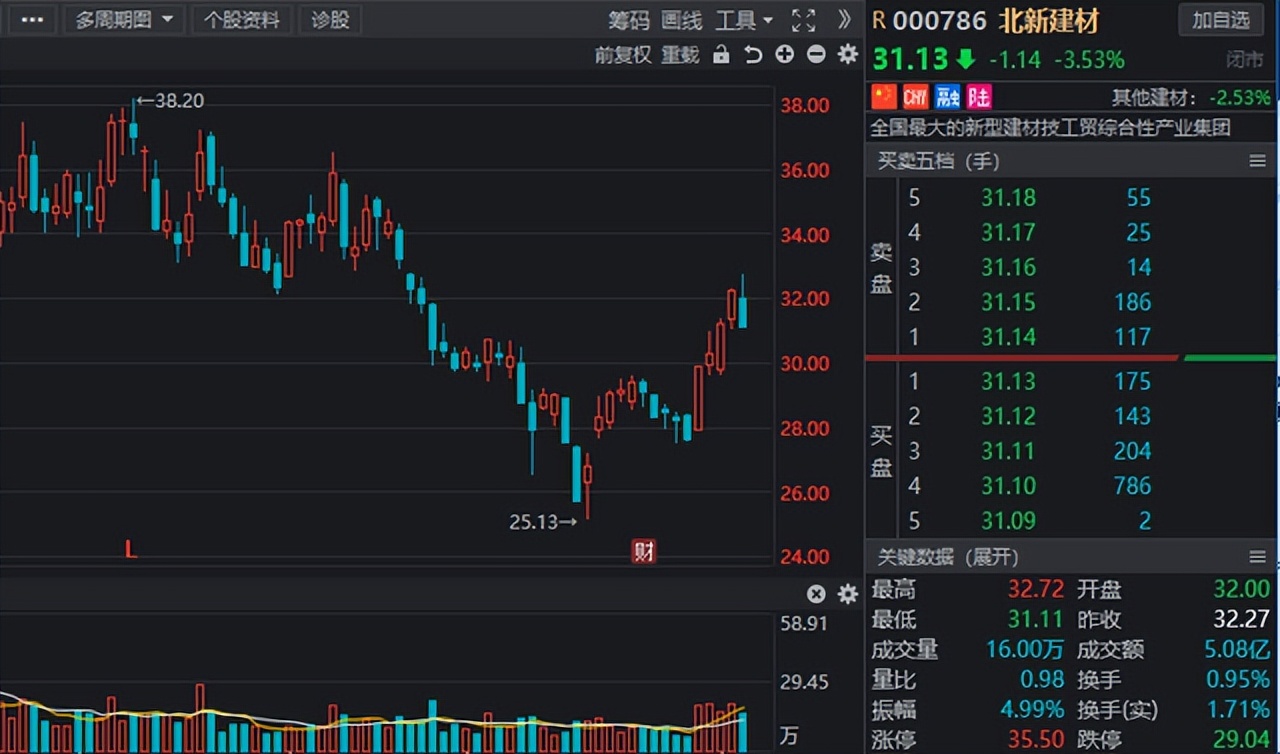Screen dimensions: 1280x754
Task: Click the red-green buy-sell strength bar
Action: 1070,357
